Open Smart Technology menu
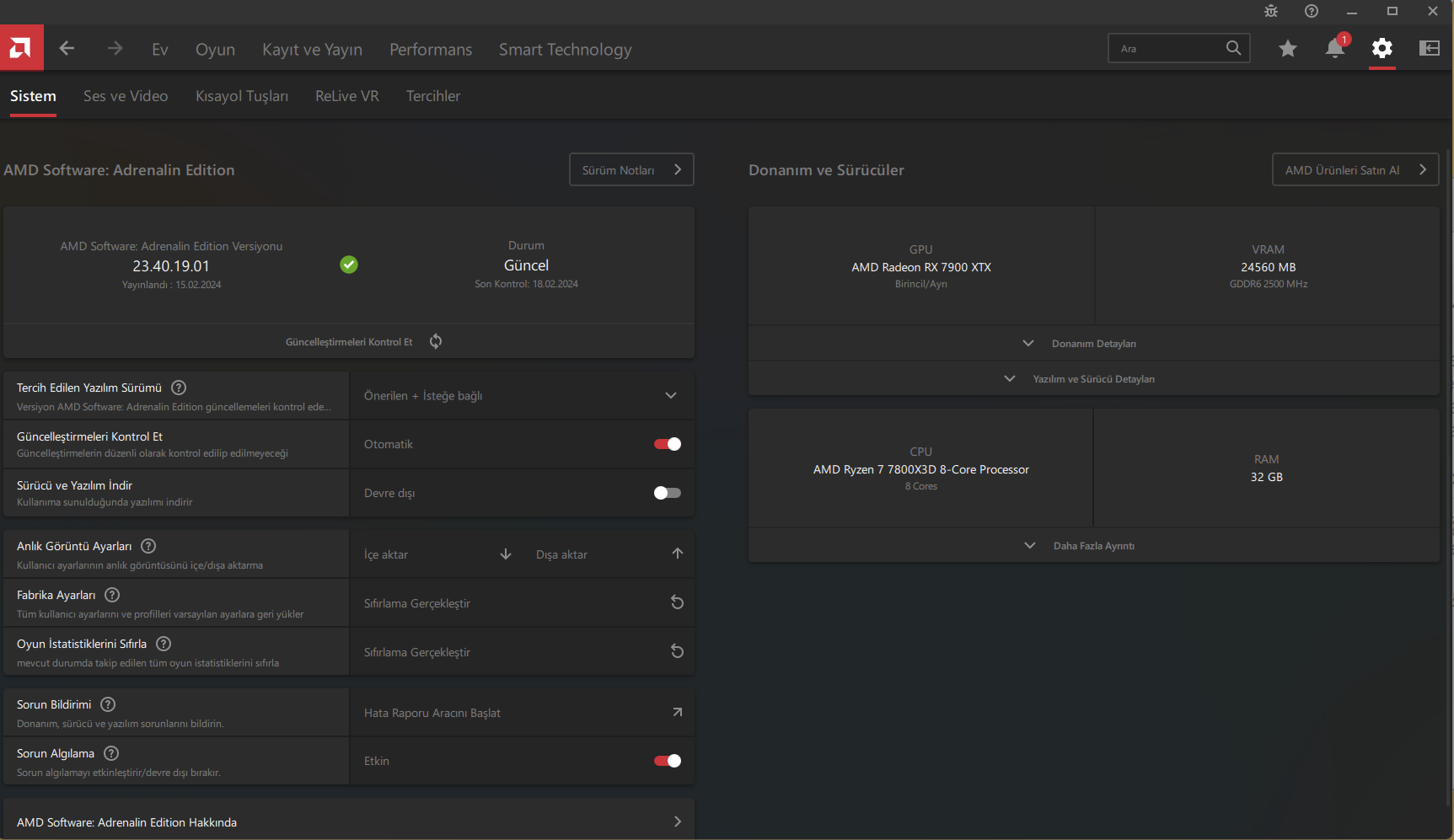The image size is (1454, 840). click(x=565, y=50)
